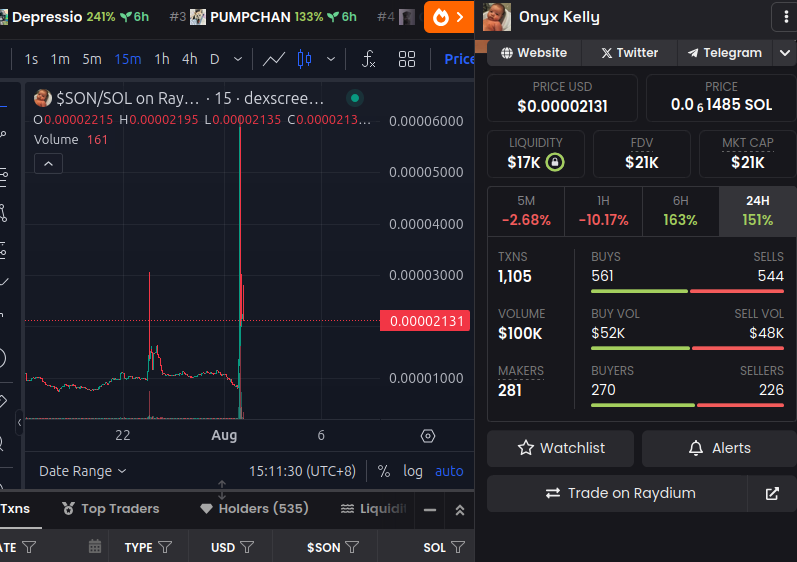
Task: Select the 1s timeframe
Action: 31,59
